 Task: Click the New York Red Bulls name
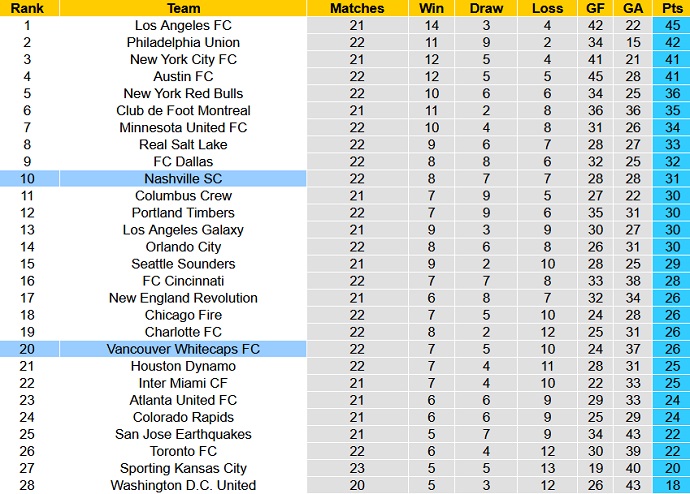pos(183,94)
